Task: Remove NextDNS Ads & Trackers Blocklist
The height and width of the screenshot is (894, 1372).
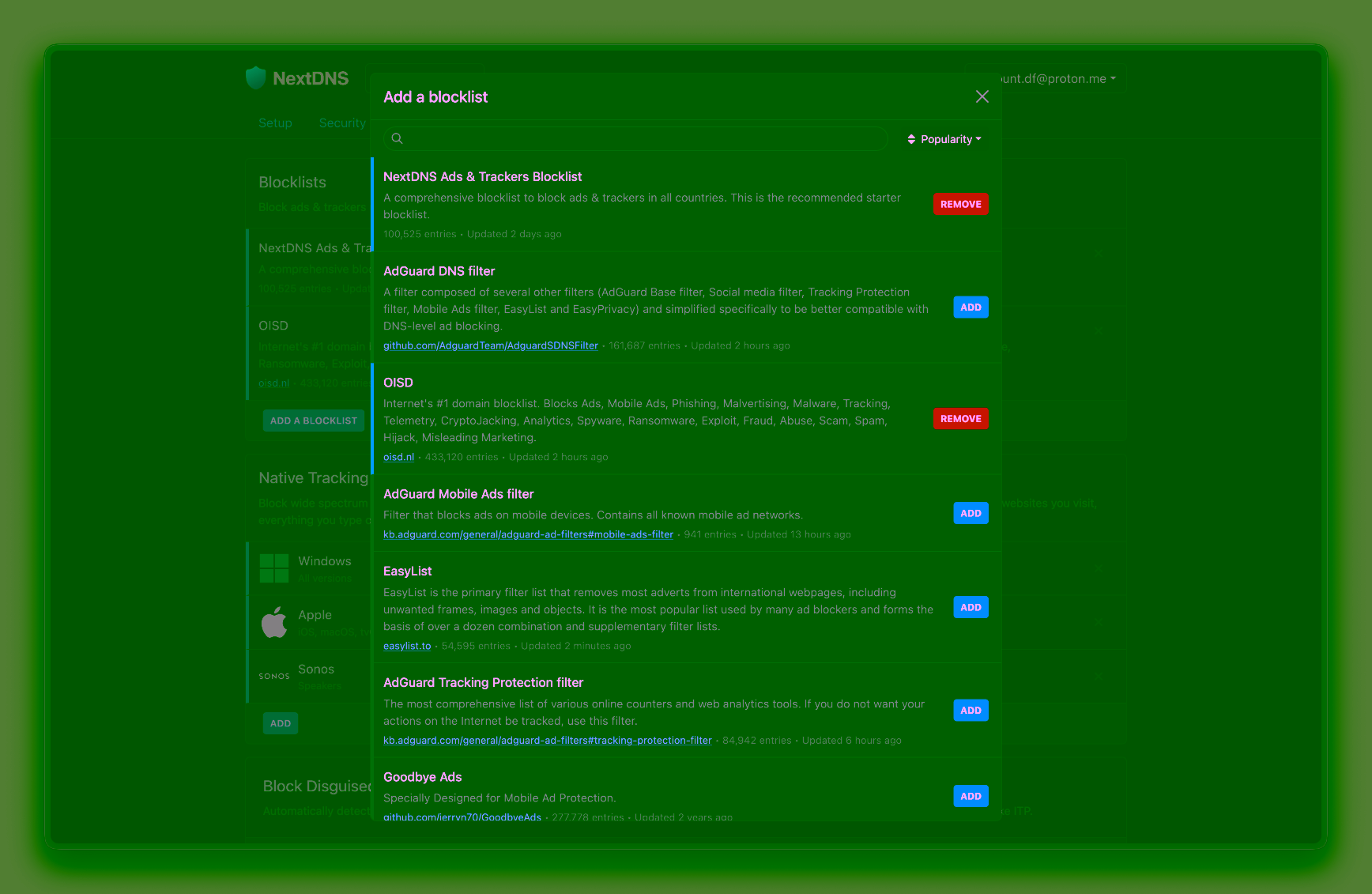Action: (x=961, y=204)
